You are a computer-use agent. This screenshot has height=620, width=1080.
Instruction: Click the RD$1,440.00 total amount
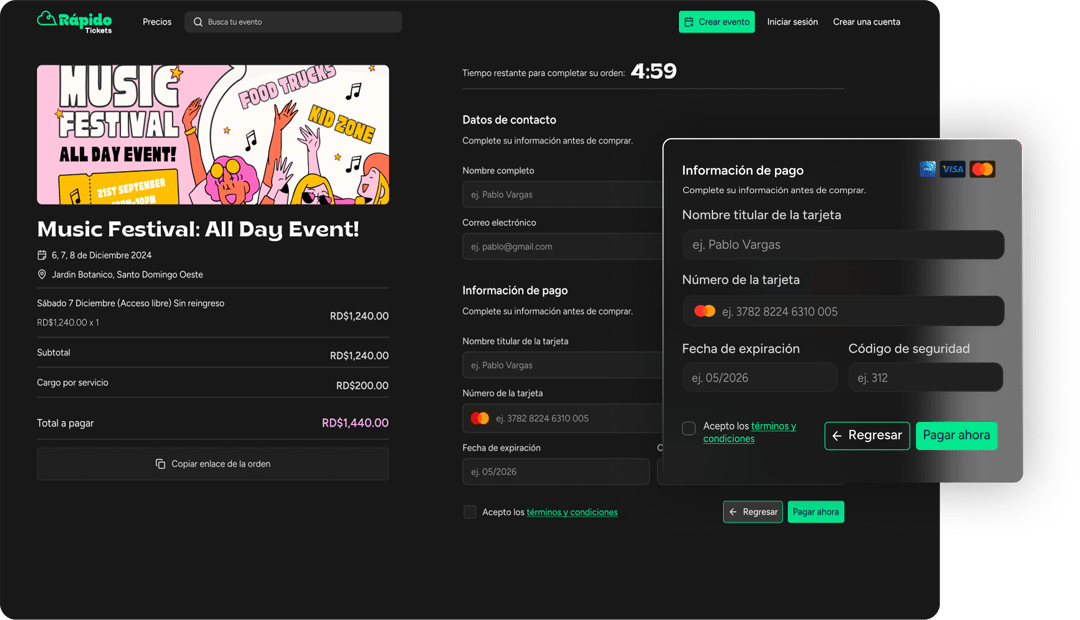(x=355, y=423)
